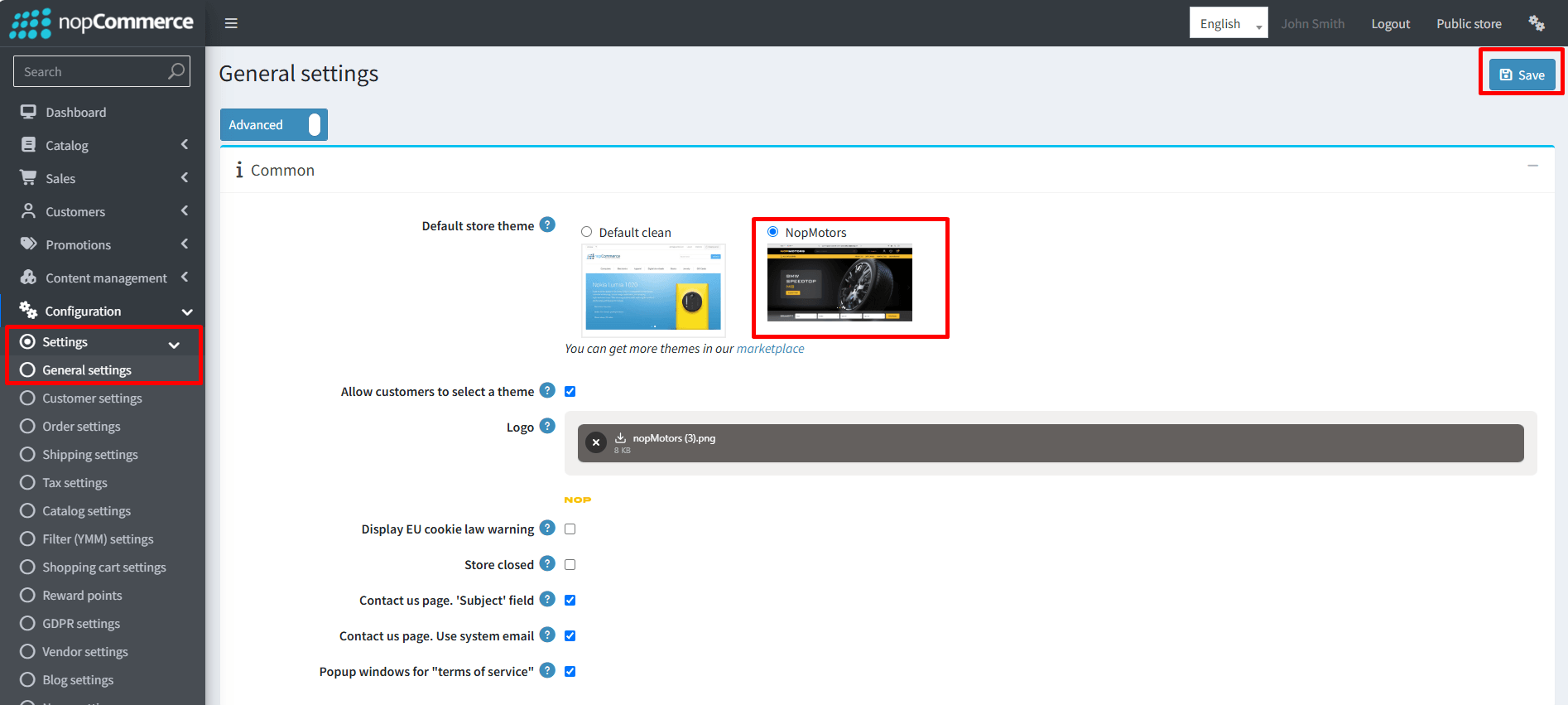This screenshot has height=705, width=1568.
Task: Expand the Catalog menu chevron
Action: click(185, 145)
